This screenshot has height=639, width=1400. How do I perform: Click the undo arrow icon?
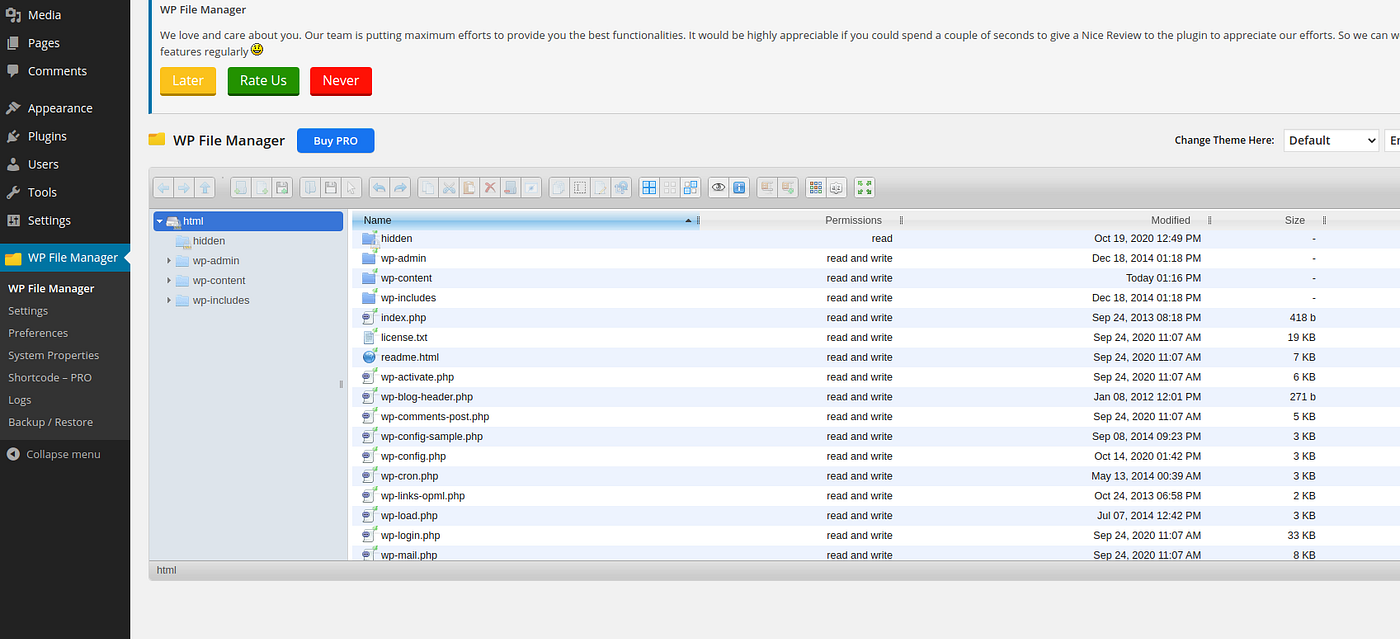pyautogui.click(x=379, y=187)
